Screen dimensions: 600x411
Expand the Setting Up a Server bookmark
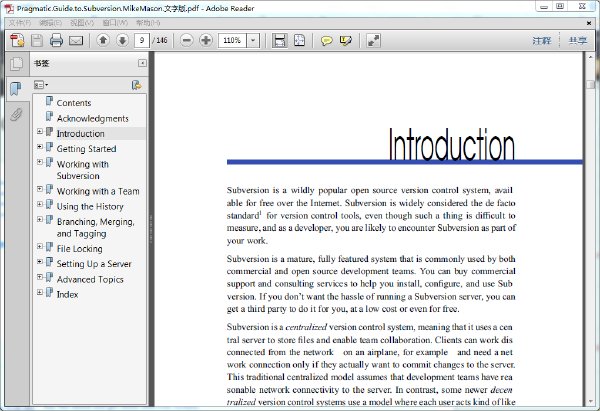point(40,261)
